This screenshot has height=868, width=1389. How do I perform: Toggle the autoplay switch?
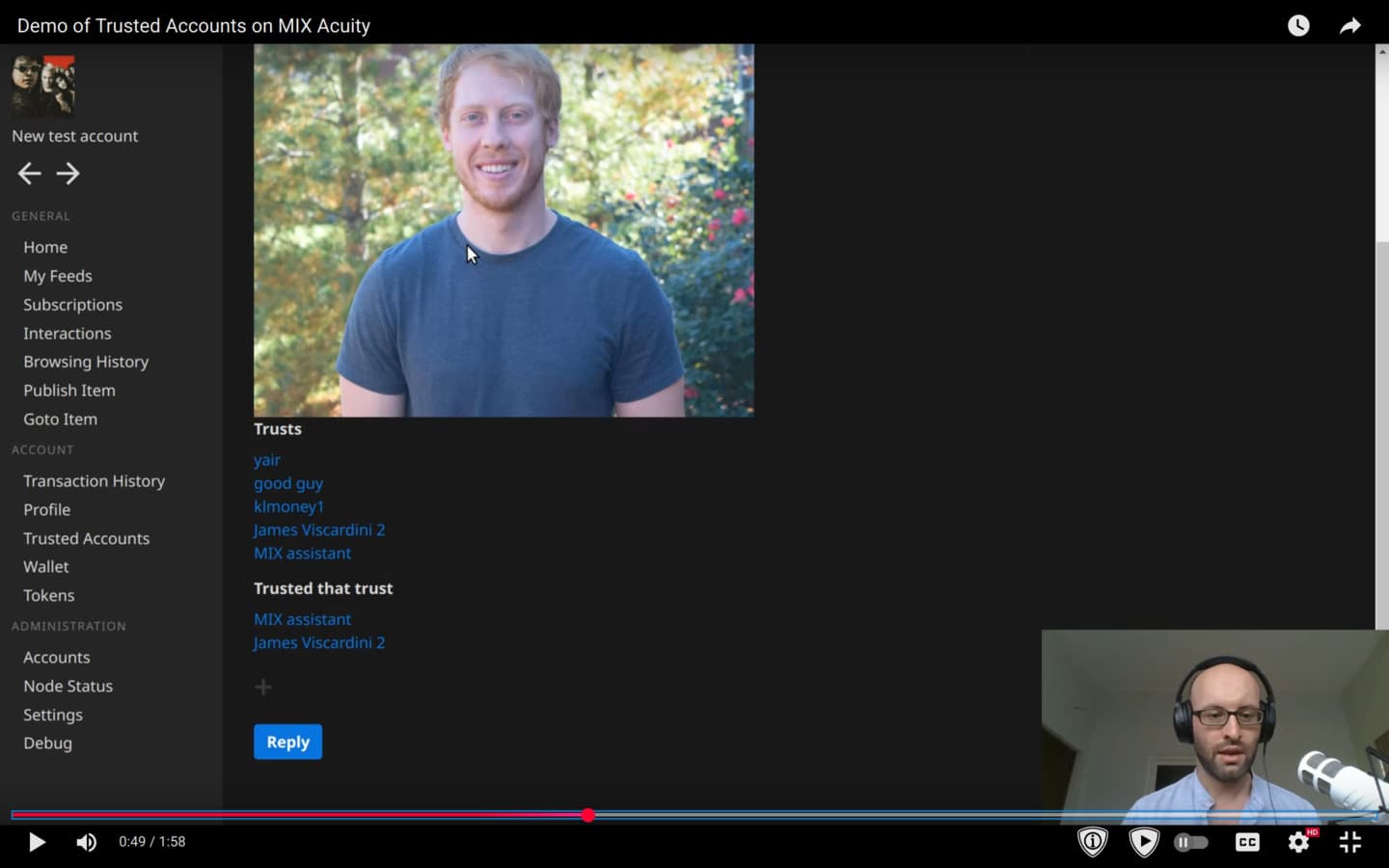[1191, 842]
